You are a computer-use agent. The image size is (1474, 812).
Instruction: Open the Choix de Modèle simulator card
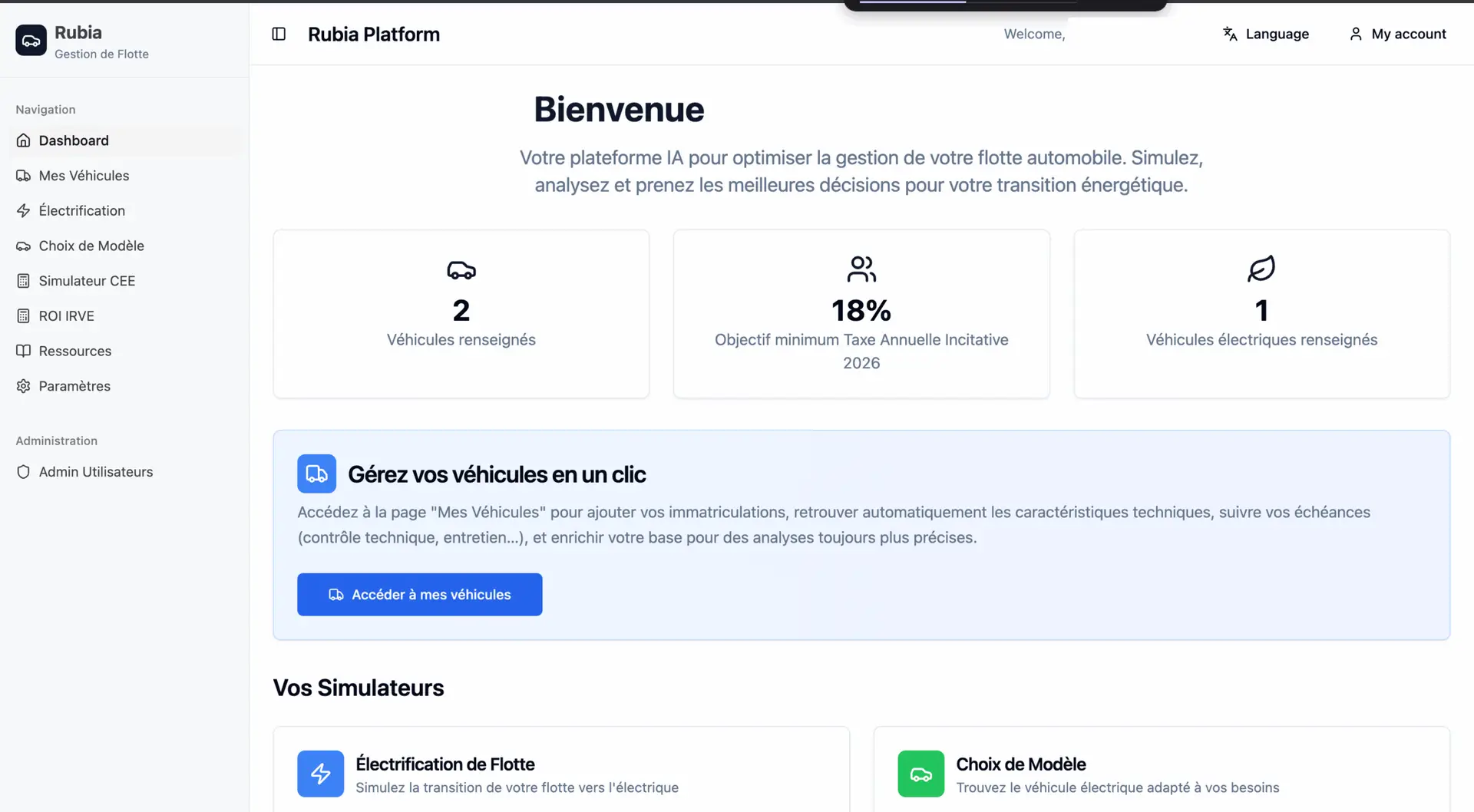(1162, 769)
